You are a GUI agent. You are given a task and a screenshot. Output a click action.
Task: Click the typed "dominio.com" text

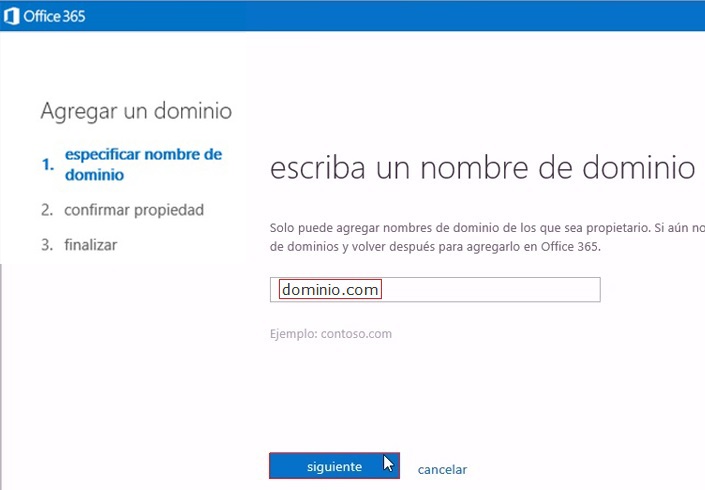tap(330, 289)
